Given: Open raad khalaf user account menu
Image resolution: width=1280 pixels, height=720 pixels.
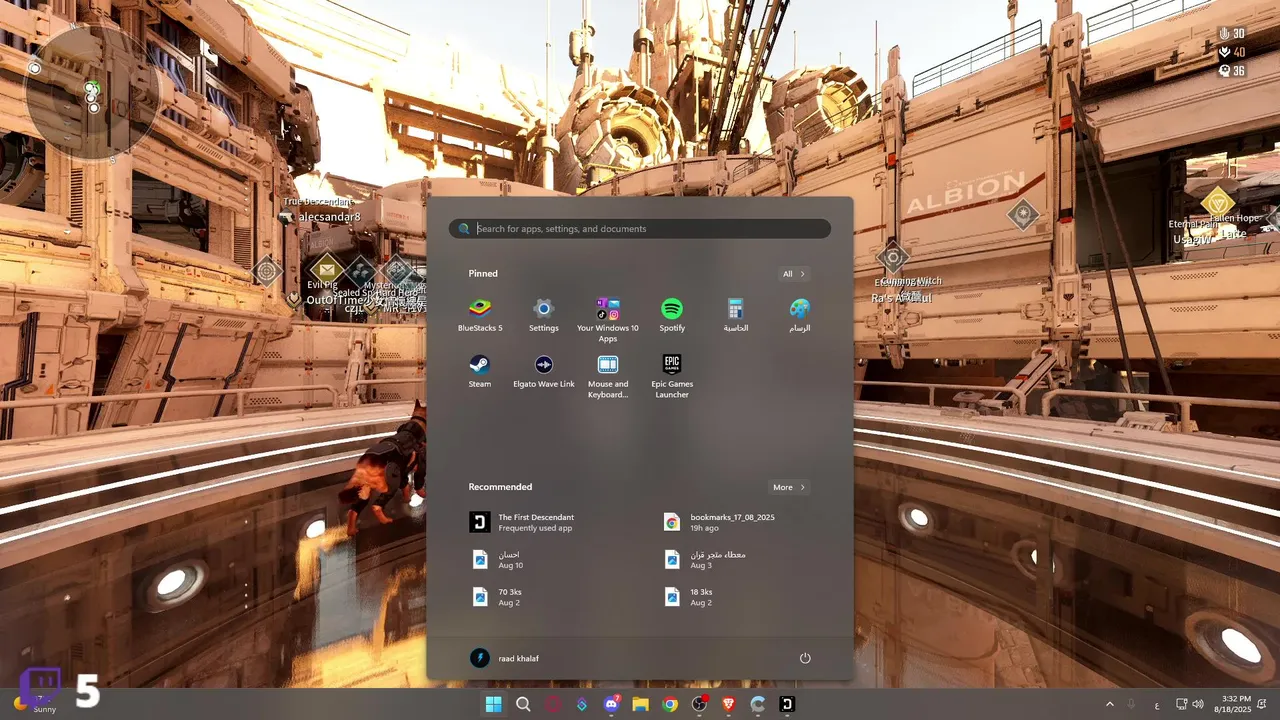Looking at the screenshot, I should point(505,658).
